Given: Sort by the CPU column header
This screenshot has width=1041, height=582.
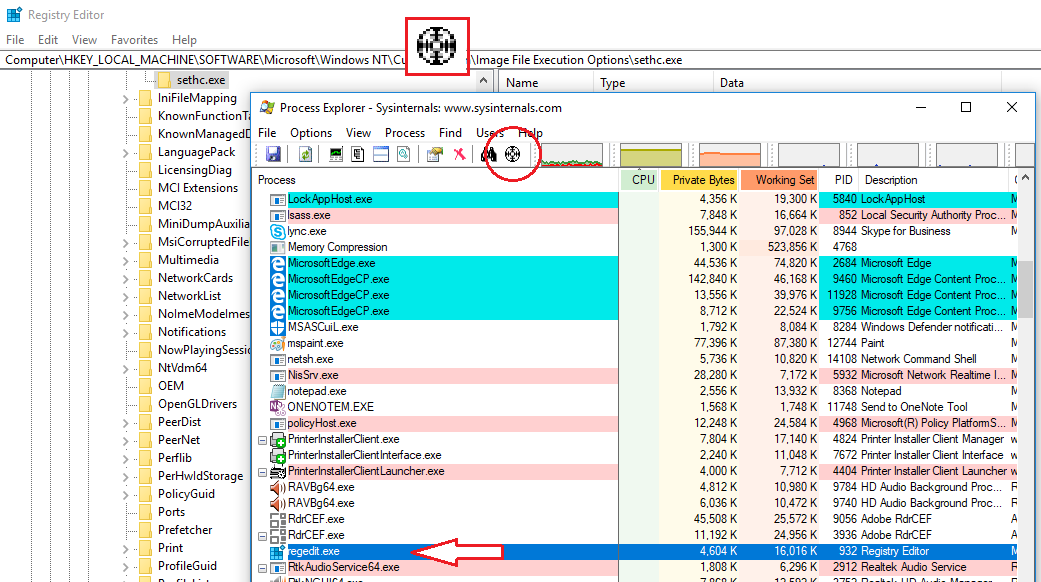Looking at the screenshot, I should 639,180.
